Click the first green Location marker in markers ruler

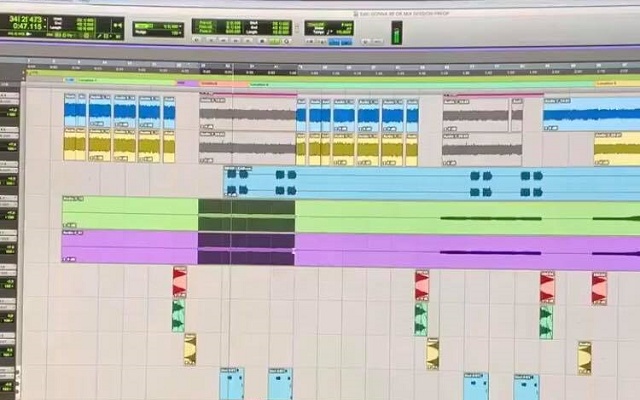(x=125, y=81)
